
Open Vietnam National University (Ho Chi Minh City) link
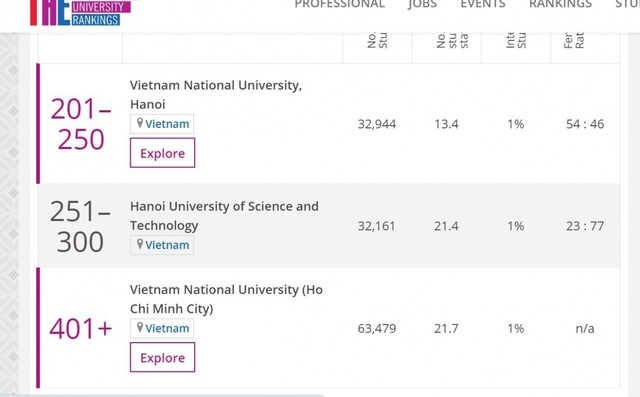tap(226, 299)
